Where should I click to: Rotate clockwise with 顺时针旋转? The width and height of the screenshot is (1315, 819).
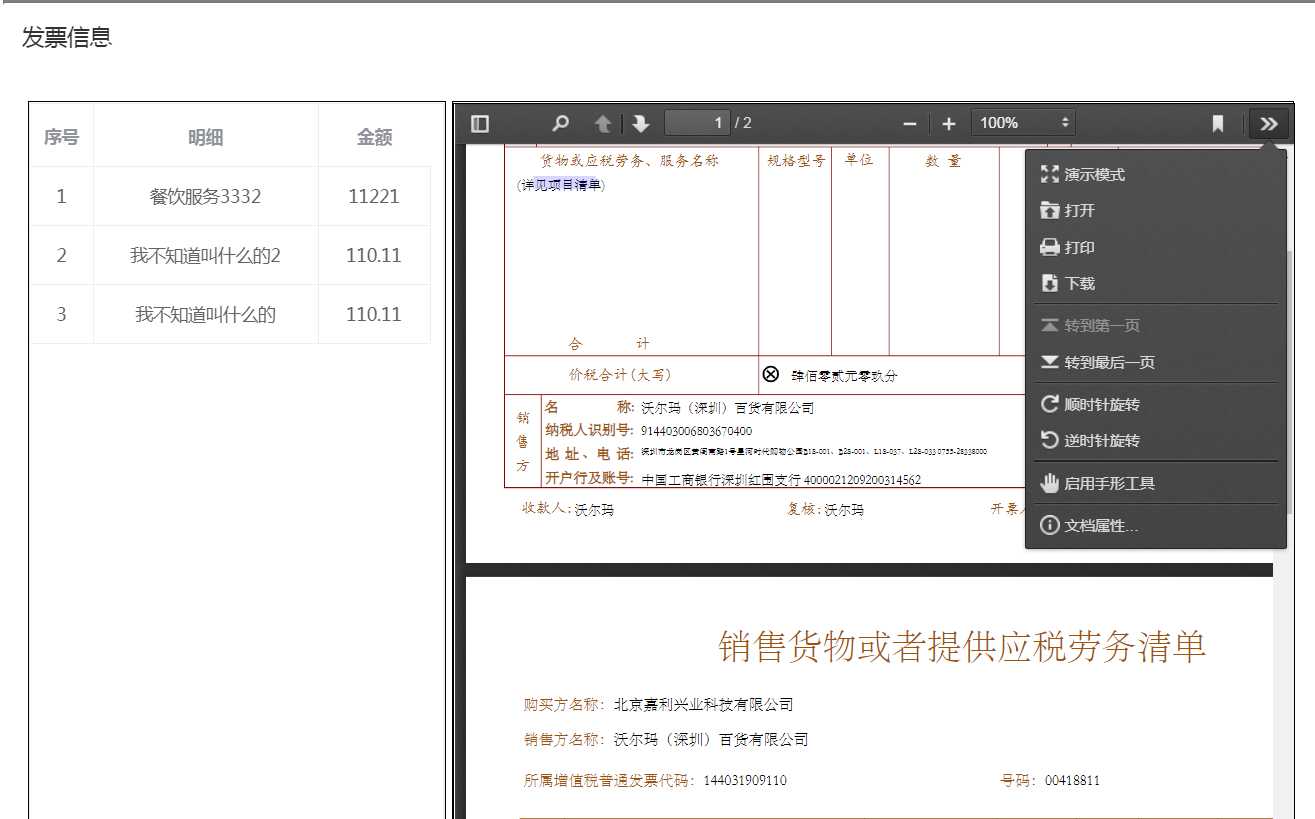click(x=1155, y=405)
